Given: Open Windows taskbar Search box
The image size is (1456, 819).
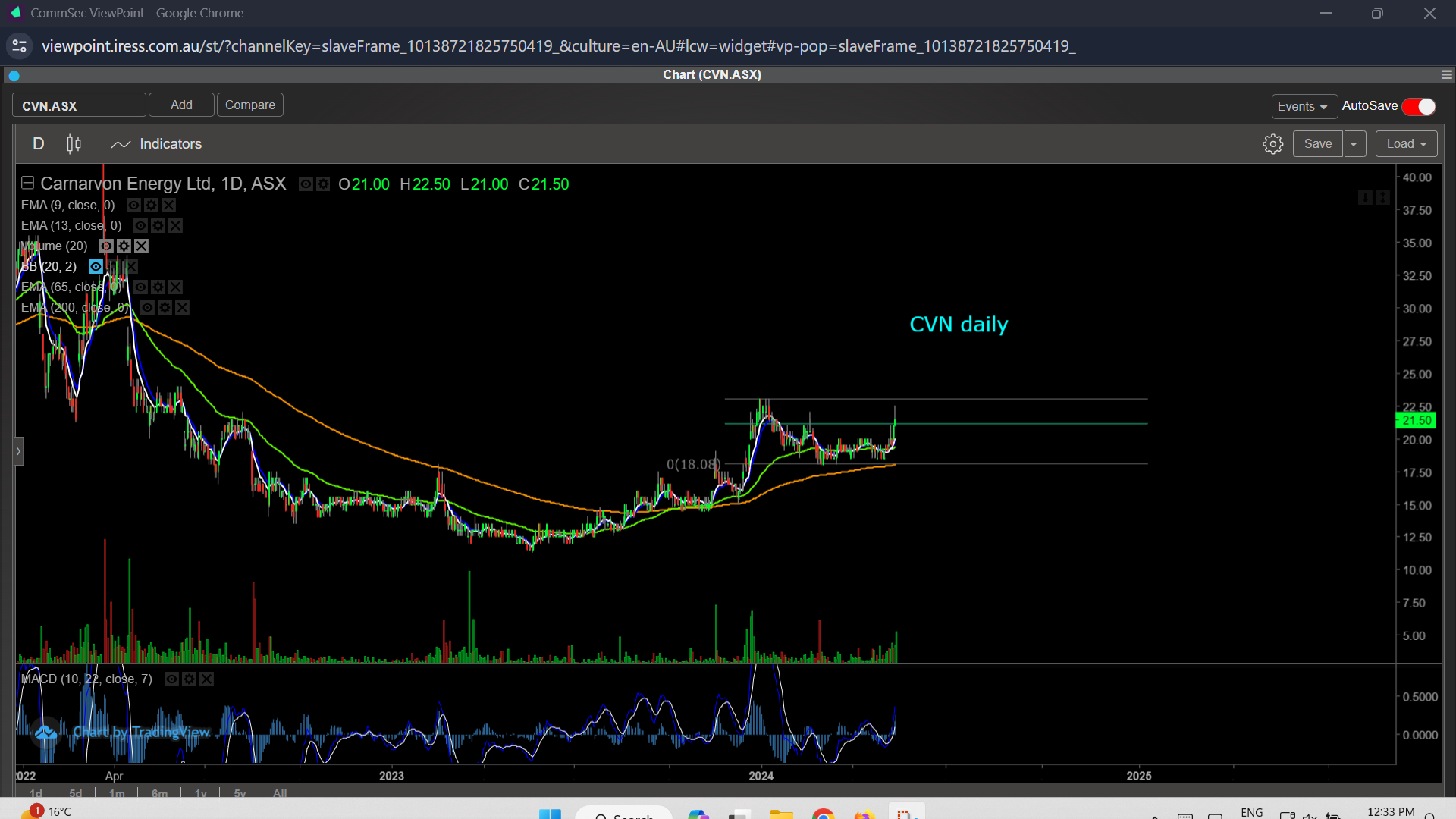Looking at the screenshot, I should point(623,814).
